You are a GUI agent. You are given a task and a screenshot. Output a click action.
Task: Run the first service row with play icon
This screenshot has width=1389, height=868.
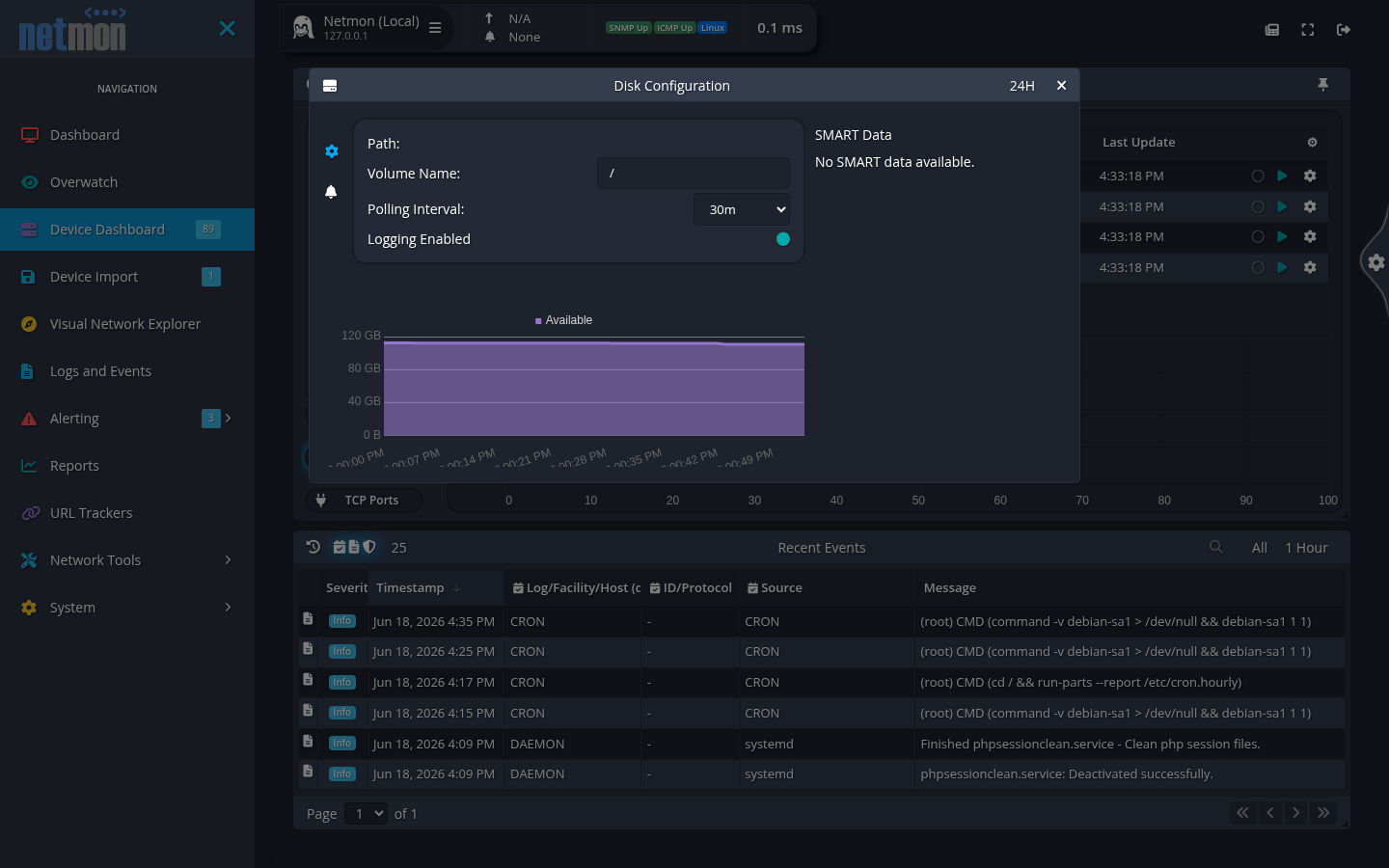click(1282, 176)
